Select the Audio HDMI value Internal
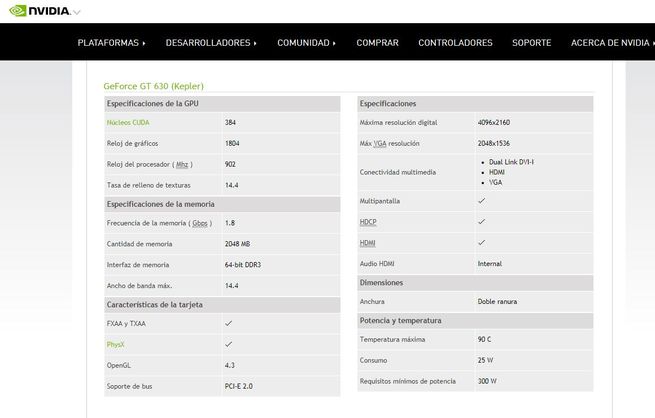The image size is (655, 418). tap(490, 264)
